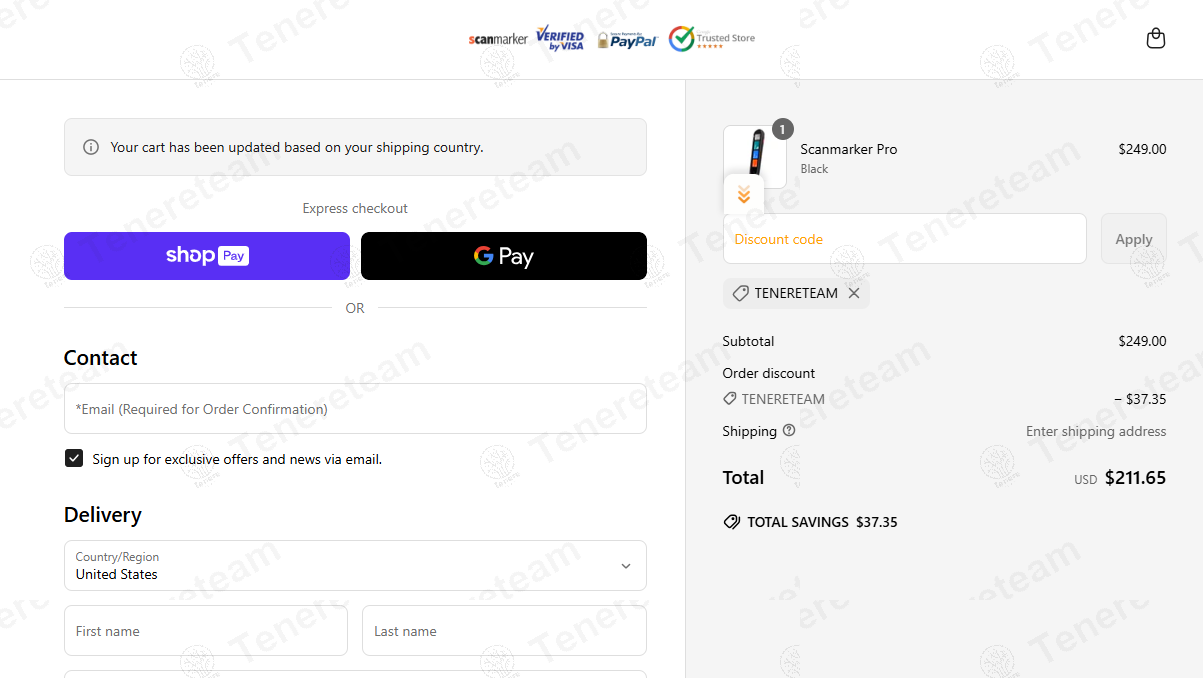Focus the Discount code field

tap(904, 239)
